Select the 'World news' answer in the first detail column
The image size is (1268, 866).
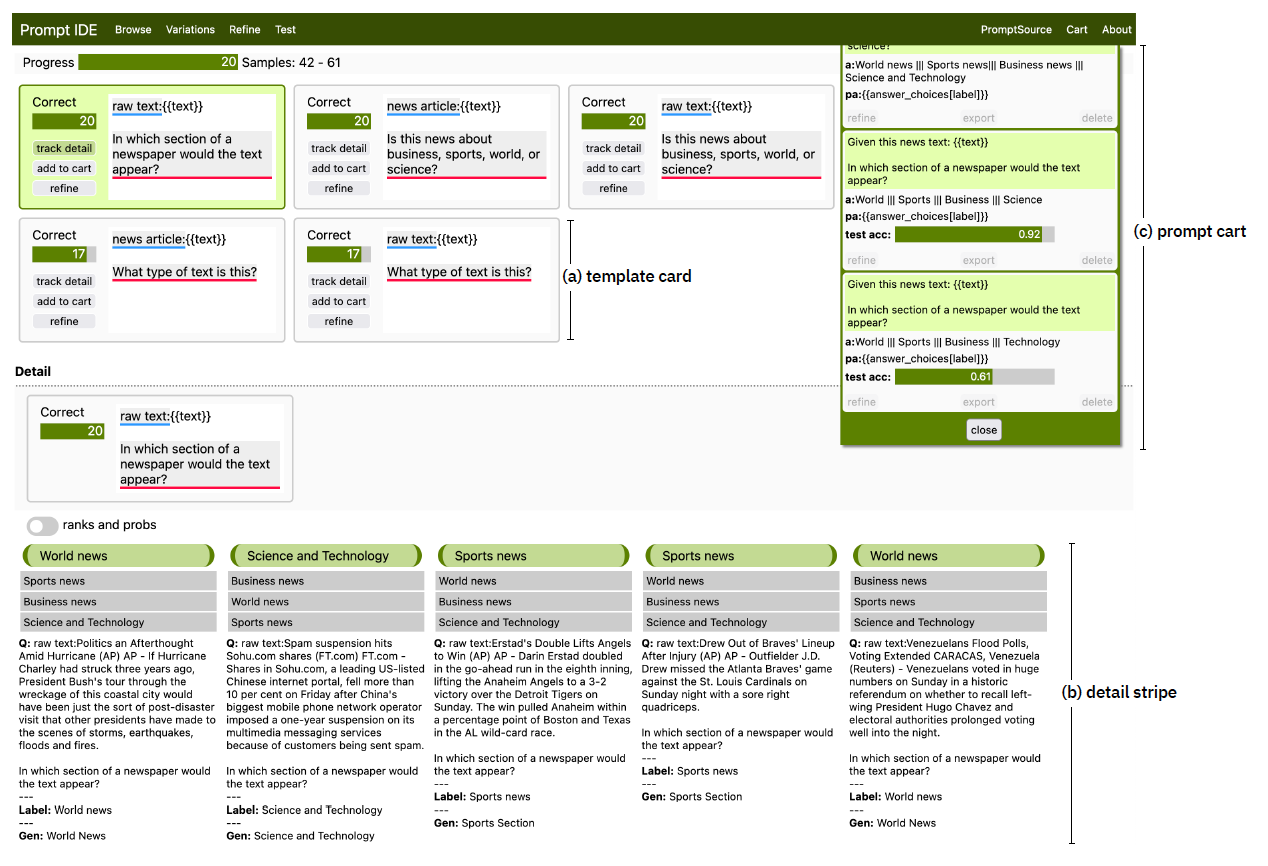pos(117,555)
